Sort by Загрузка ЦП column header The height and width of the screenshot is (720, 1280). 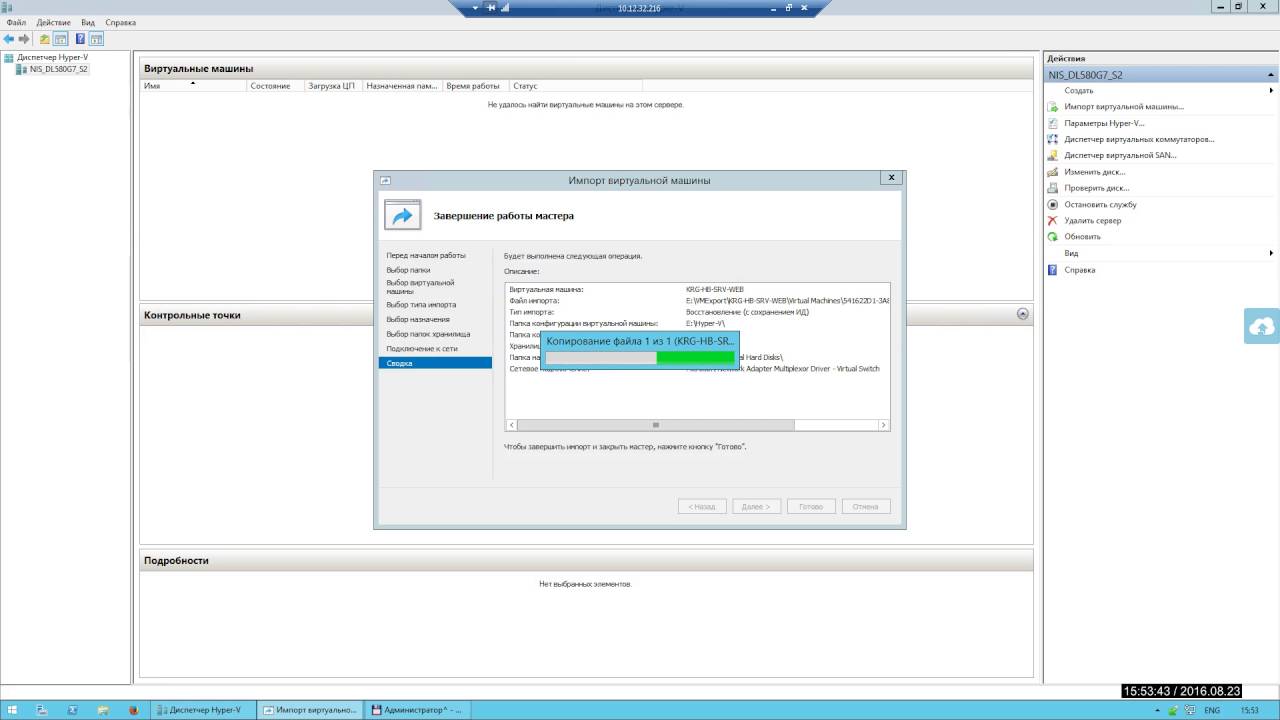334,86
